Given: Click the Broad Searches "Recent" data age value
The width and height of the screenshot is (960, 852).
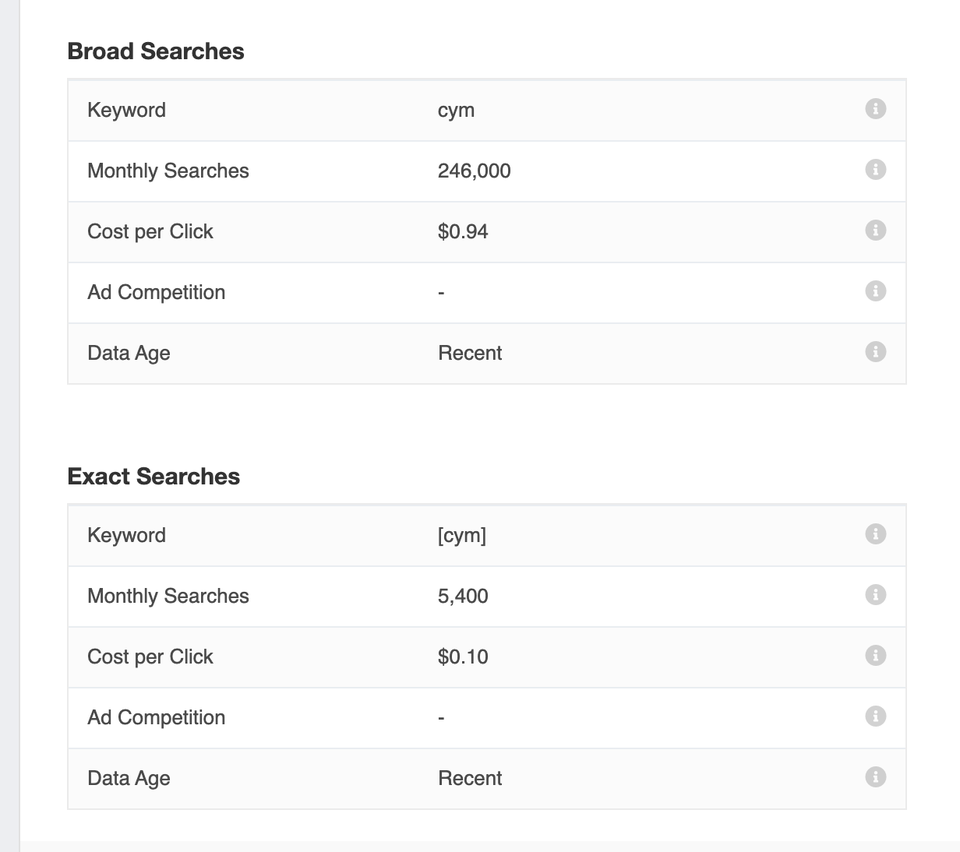Looking at the screenshot, I should 470,353.
